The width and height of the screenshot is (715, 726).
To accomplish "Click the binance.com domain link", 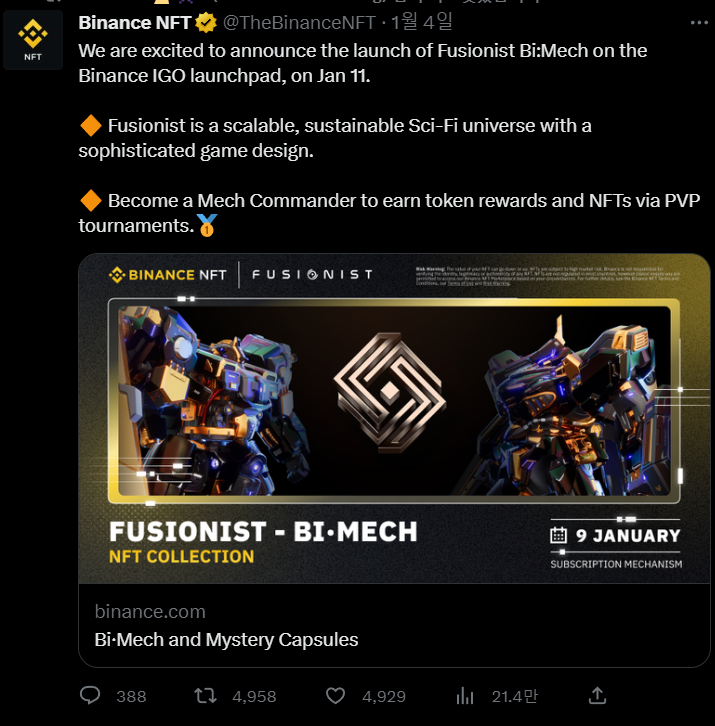I will (x=150, y=612).
